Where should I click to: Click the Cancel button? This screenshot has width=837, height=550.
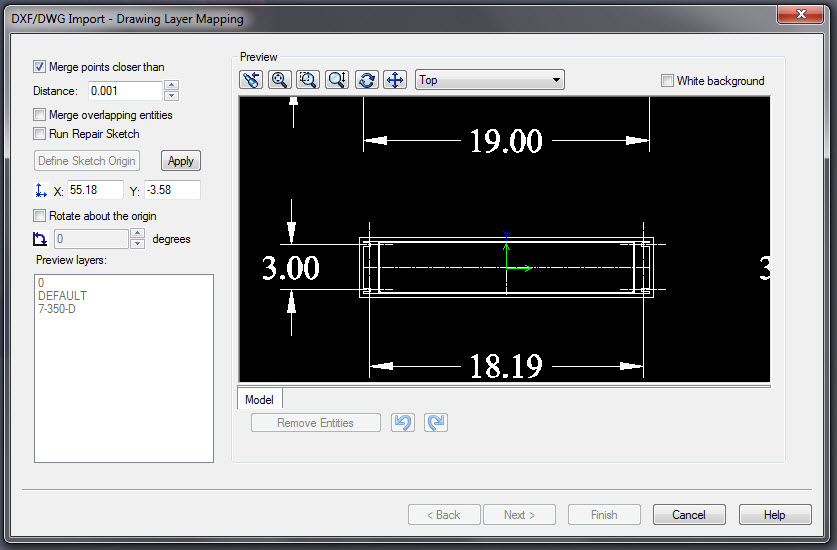click(688, 515)
